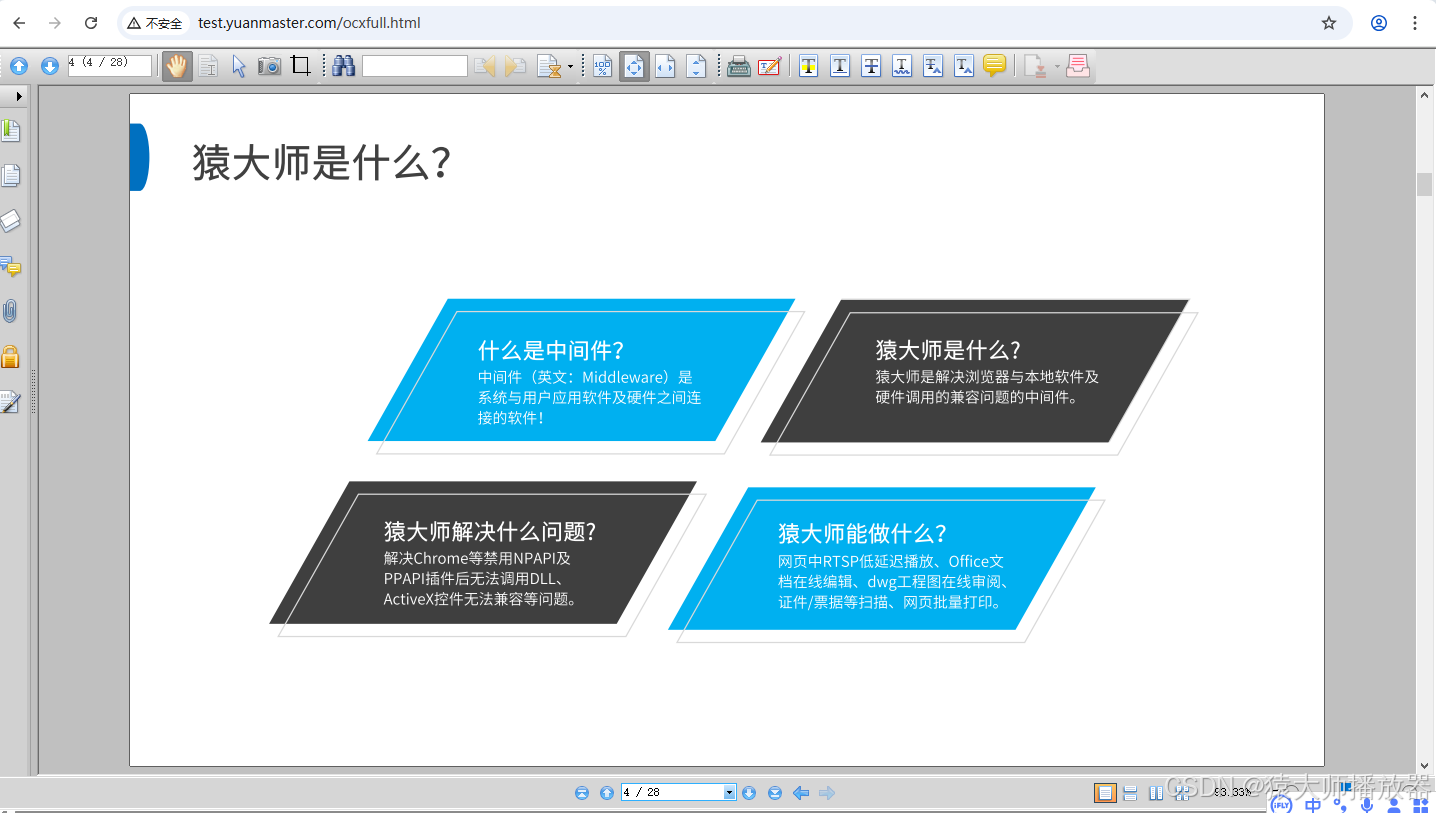Go to the next page with the down arrow
This screenshot has height=813, width=1436.
pos(750,792)
